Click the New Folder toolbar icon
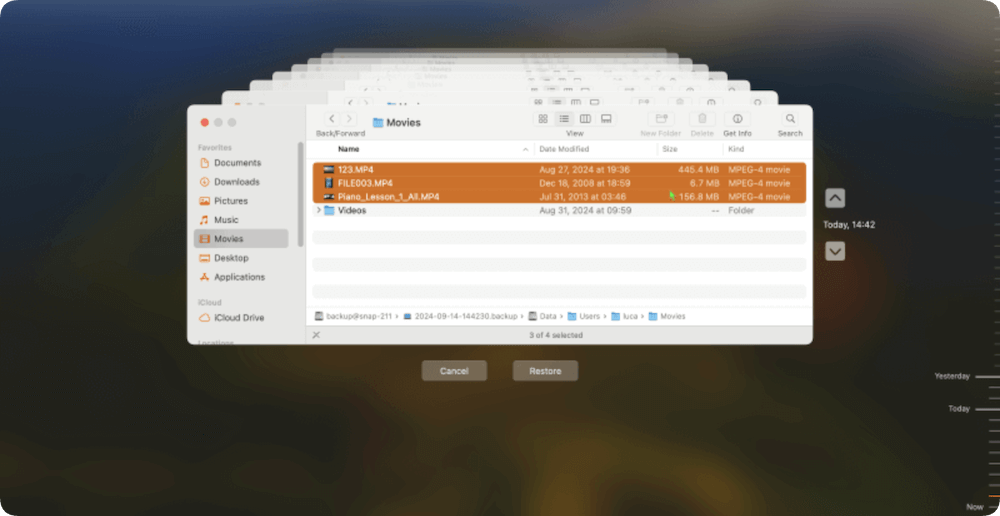1000x516 pixels. (x=661, y=119)
